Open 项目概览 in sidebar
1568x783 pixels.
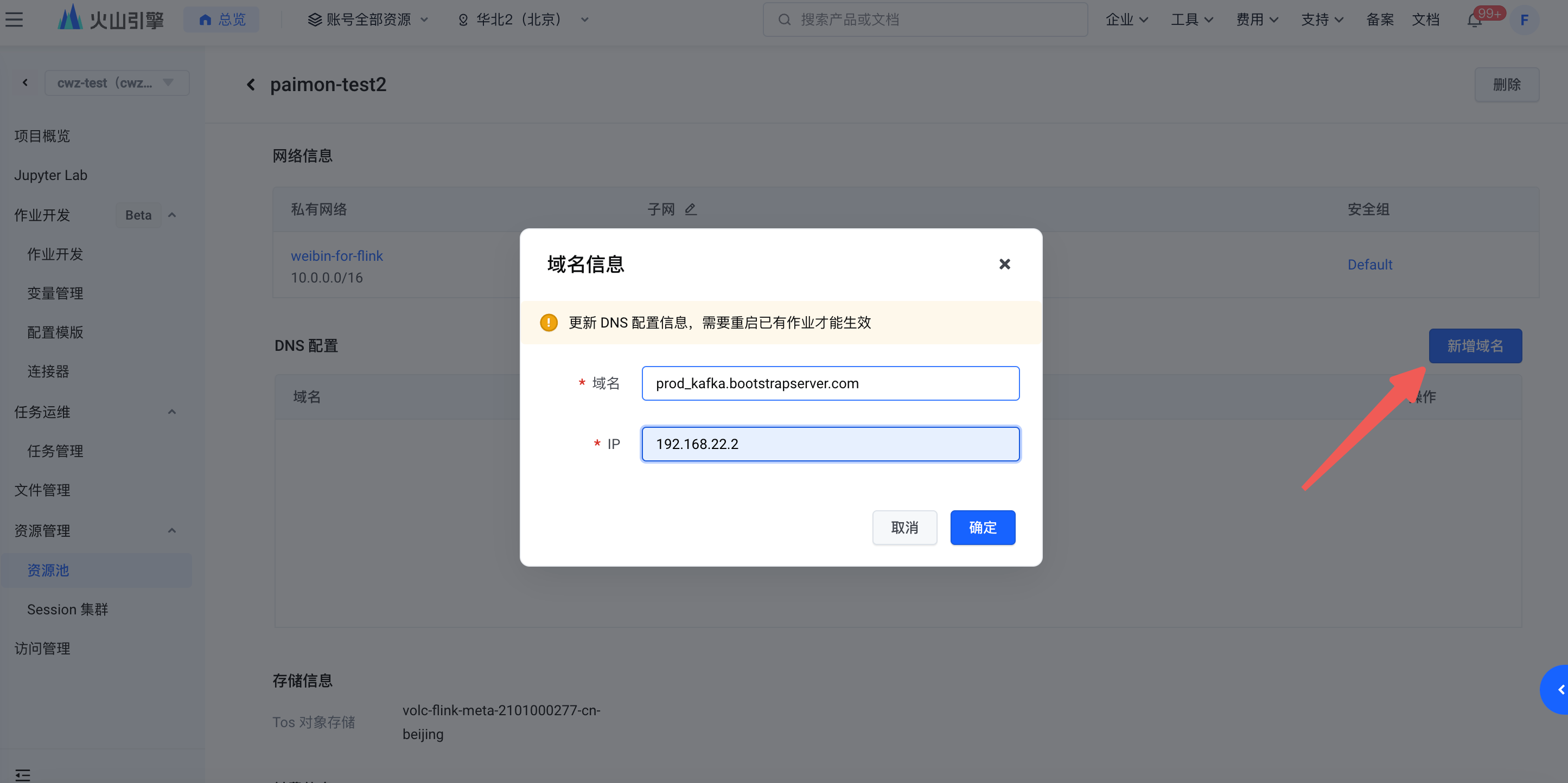(43, 136)
